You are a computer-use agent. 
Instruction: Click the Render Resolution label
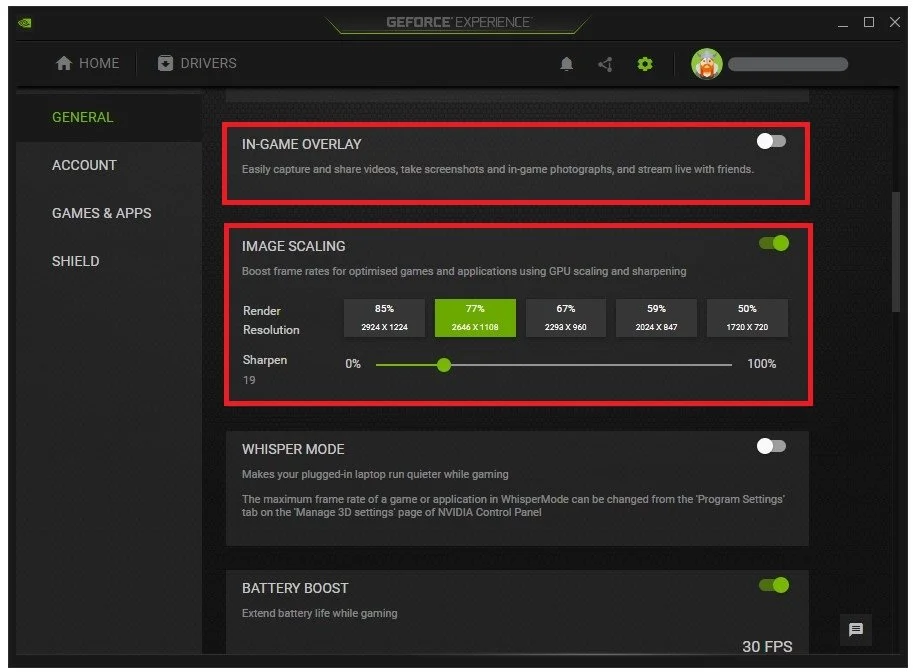coord(271,320)
